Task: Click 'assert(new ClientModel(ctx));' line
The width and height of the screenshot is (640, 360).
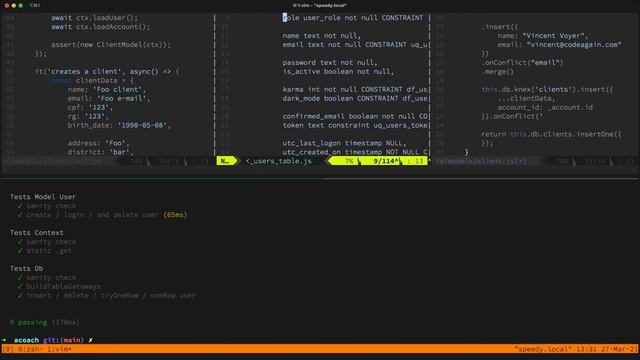Action: [x=111, y=44]
